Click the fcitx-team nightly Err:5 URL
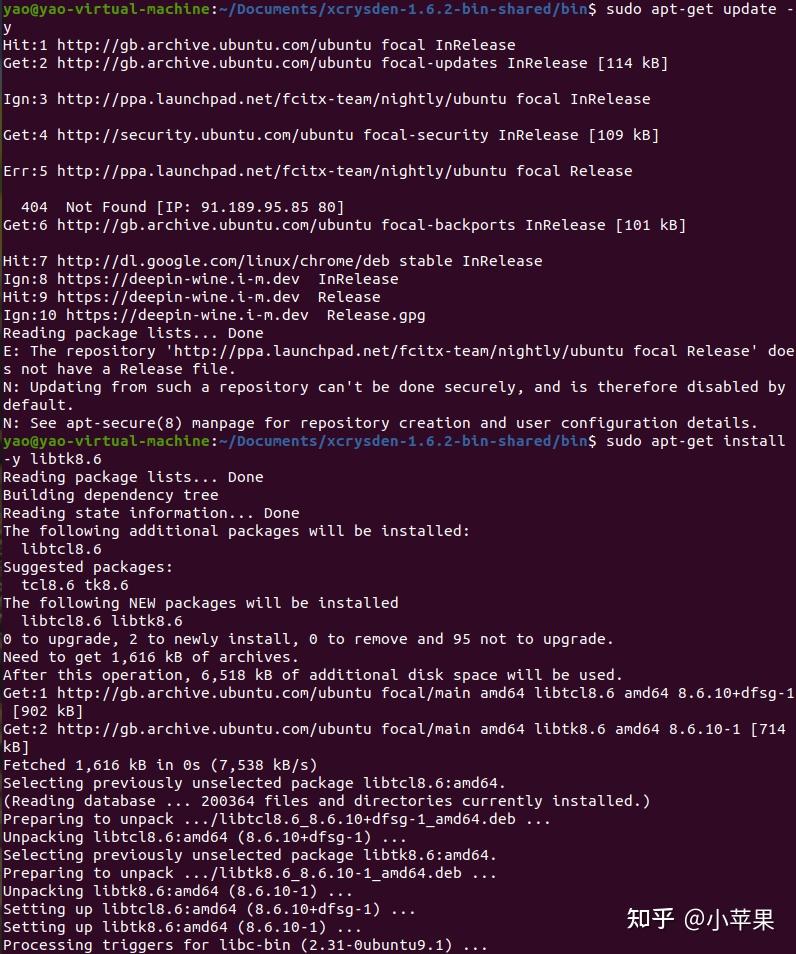 [281, 171]
